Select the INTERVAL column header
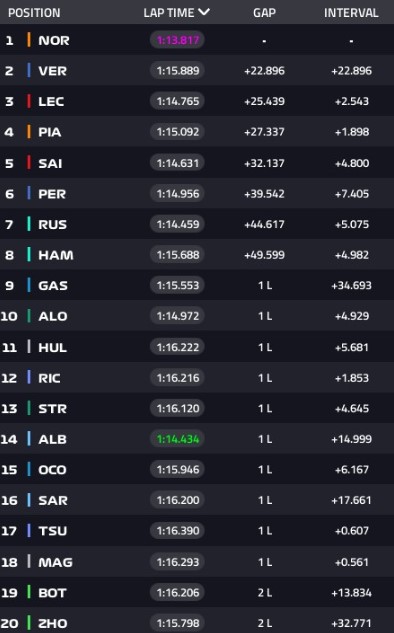This screenshot has width=394, height=633. [351, 13]
